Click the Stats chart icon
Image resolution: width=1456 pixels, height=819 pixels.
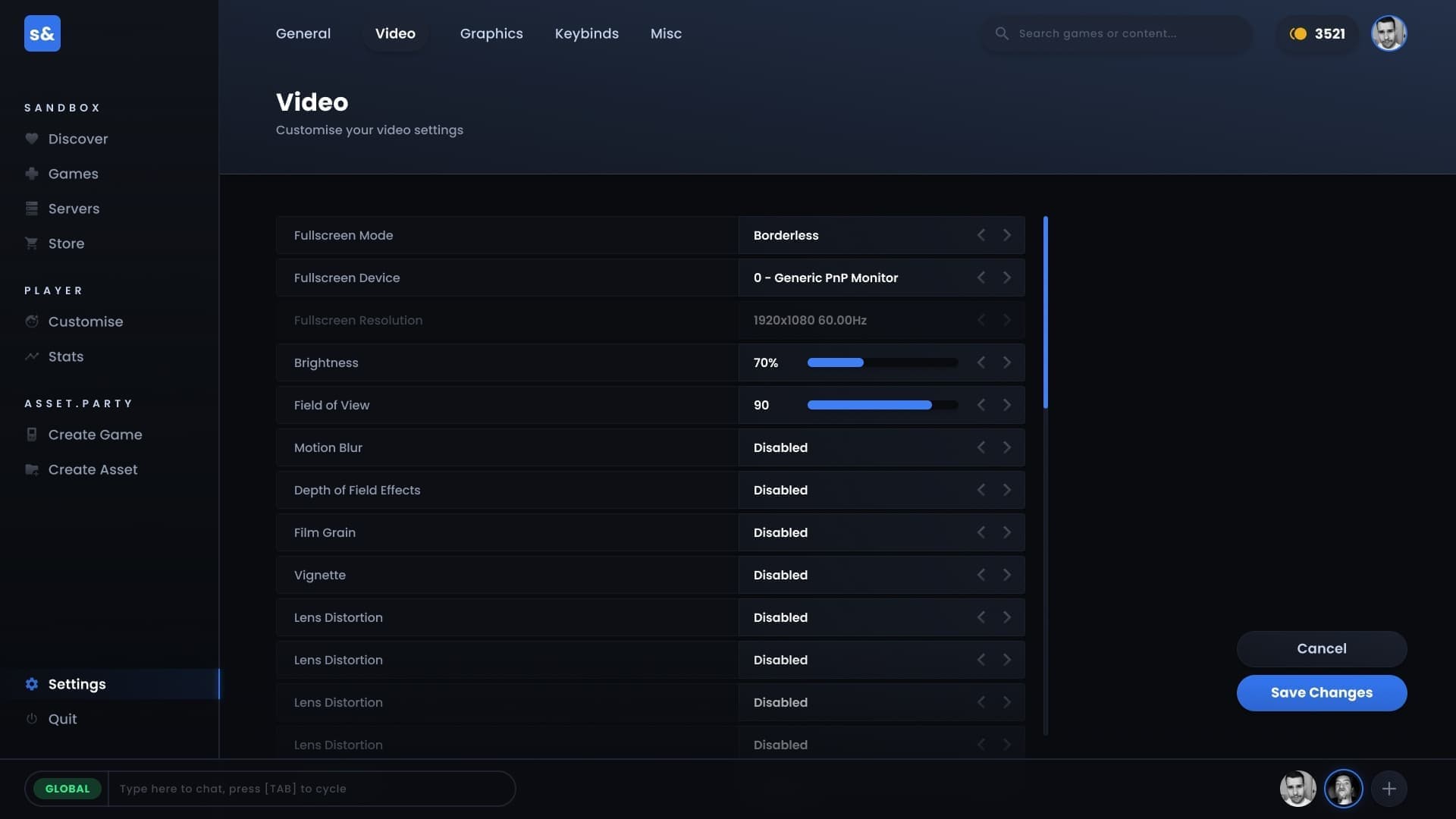pyautogui.click(x=31, y=356)
